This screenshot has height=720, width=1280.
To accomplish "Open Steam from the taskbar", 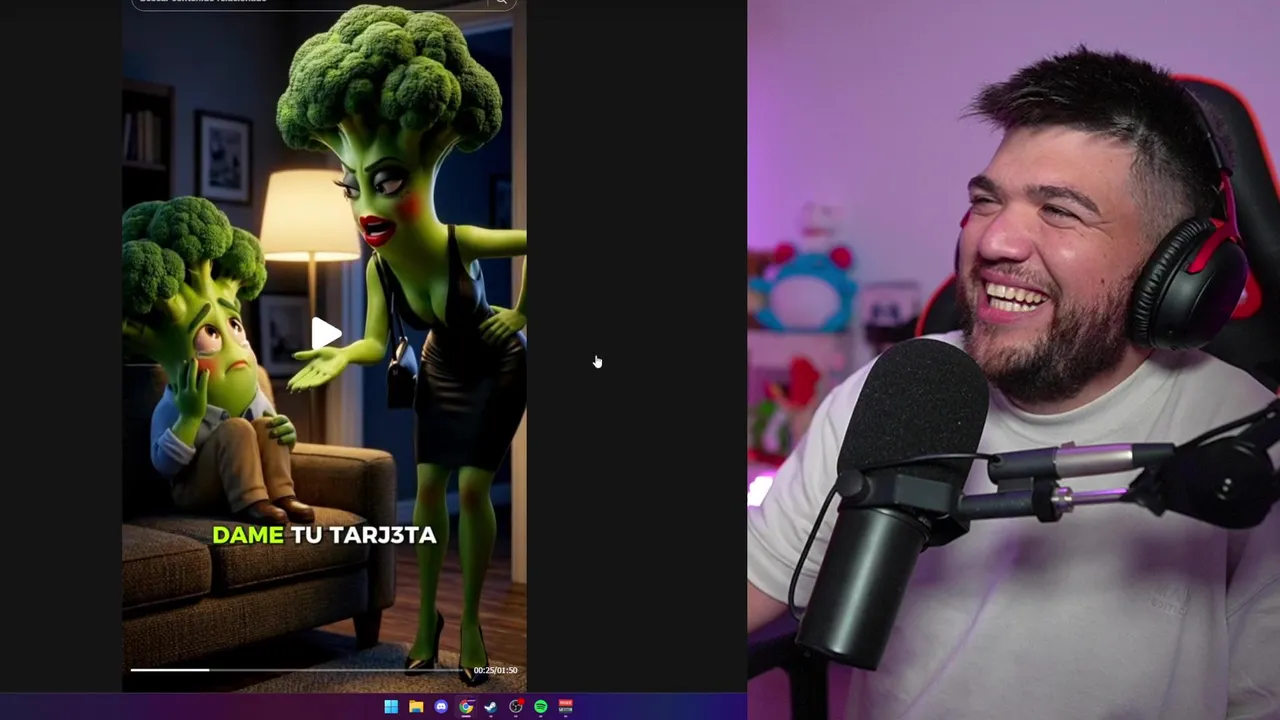I will 491,707.
